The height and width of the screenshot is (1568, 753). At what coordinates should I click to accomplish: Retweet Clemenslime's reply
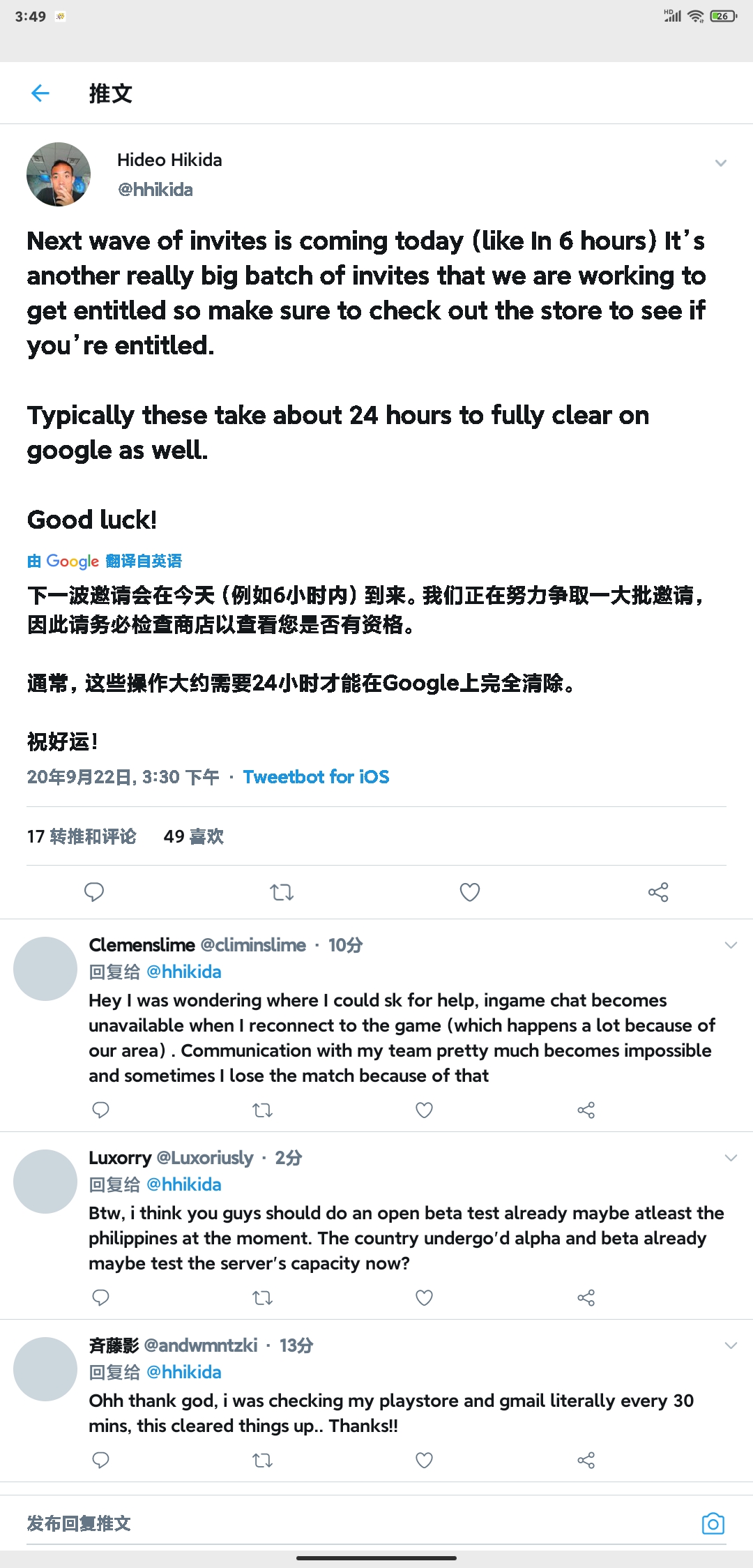click(262, 1110)
